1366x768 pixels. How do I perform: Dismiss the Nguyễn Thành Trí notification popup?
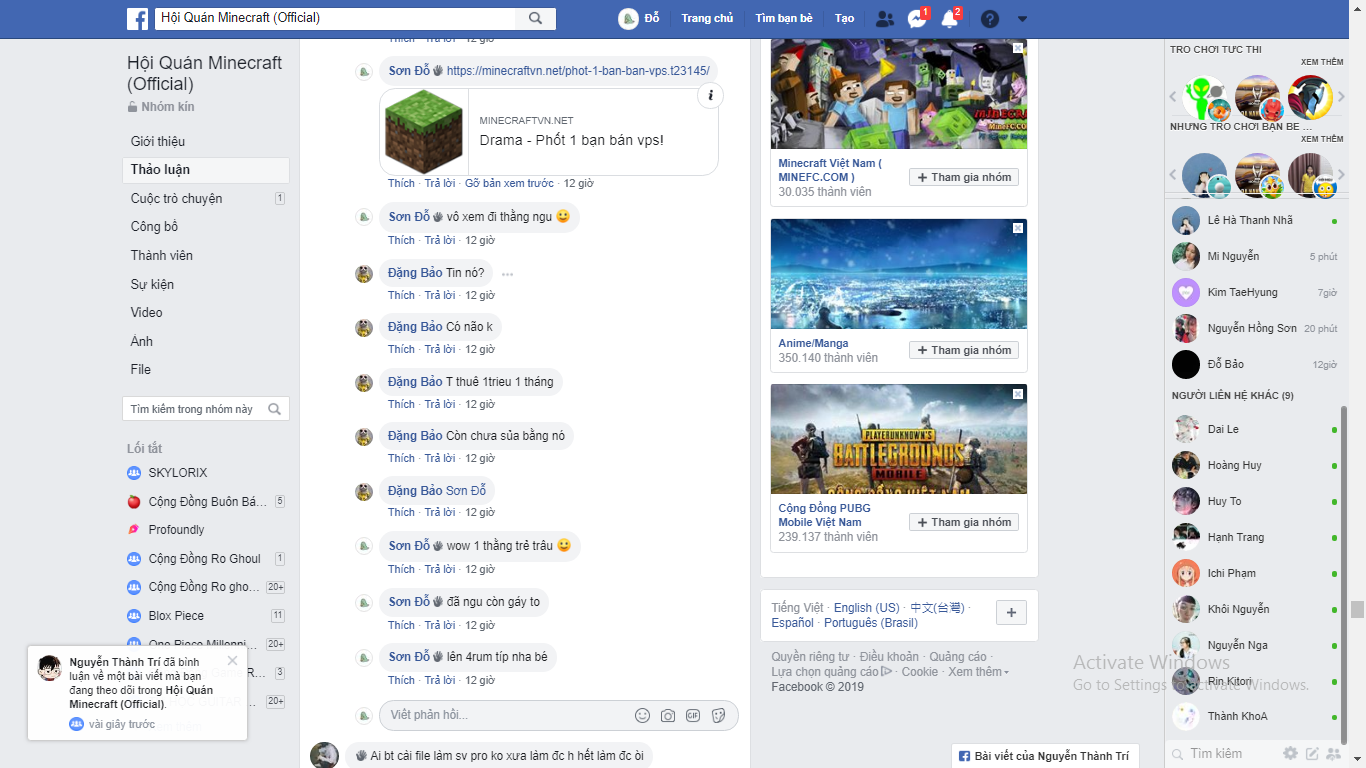coord(233,660)
